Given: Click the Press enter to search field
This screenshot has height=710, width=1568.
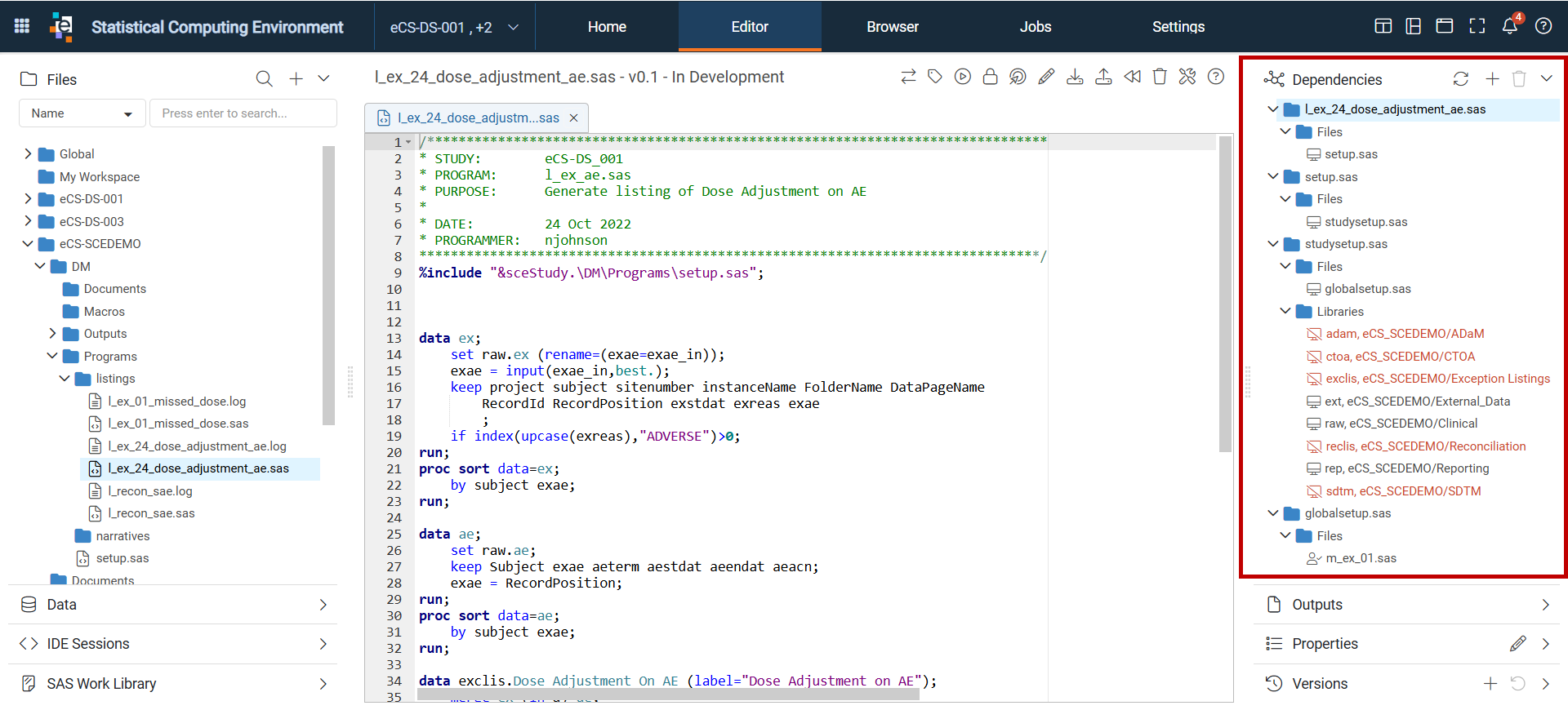Looking at the screenshot, I should click(x=243, y=113).
